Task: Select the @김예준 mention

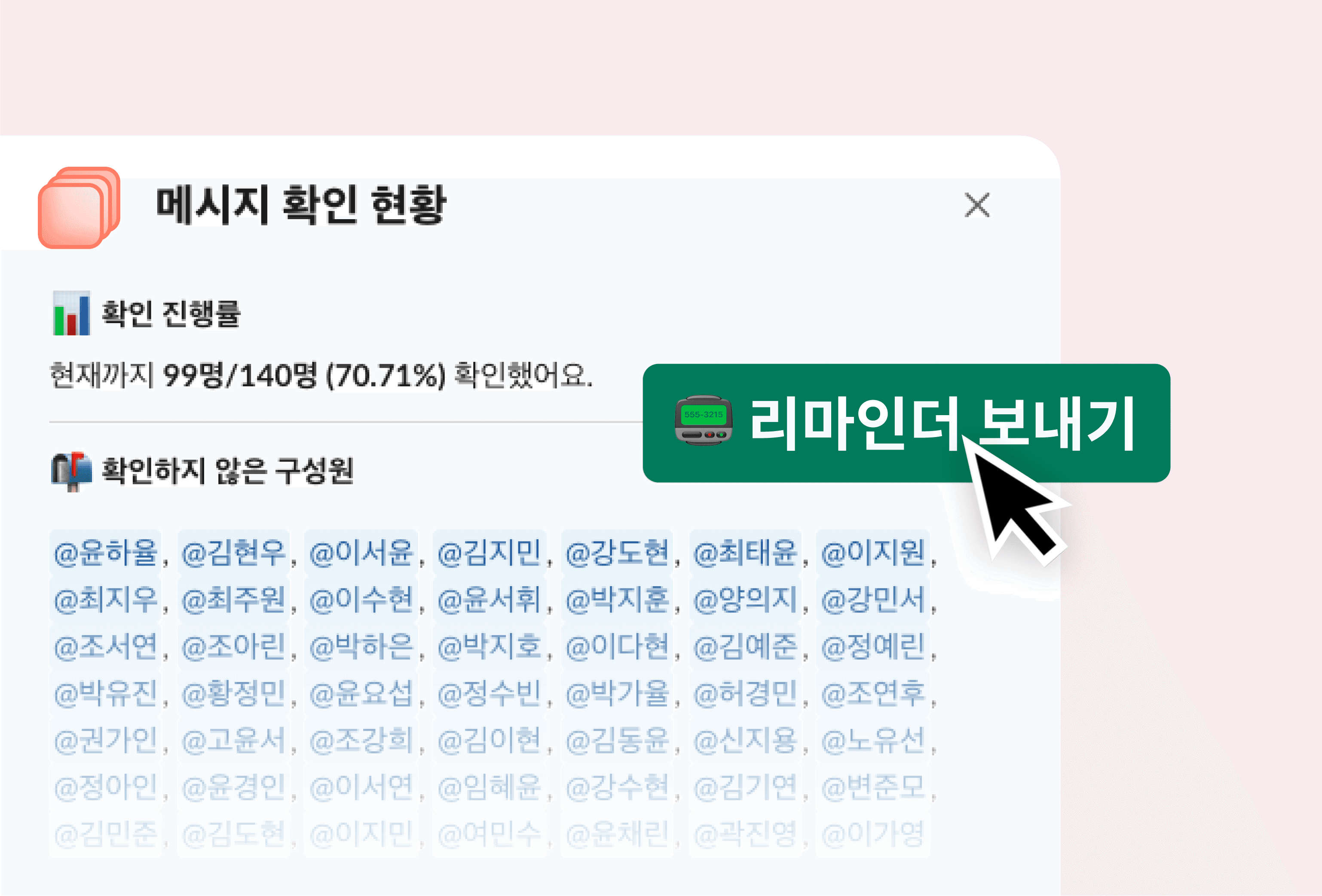Action: click(745, 646)
